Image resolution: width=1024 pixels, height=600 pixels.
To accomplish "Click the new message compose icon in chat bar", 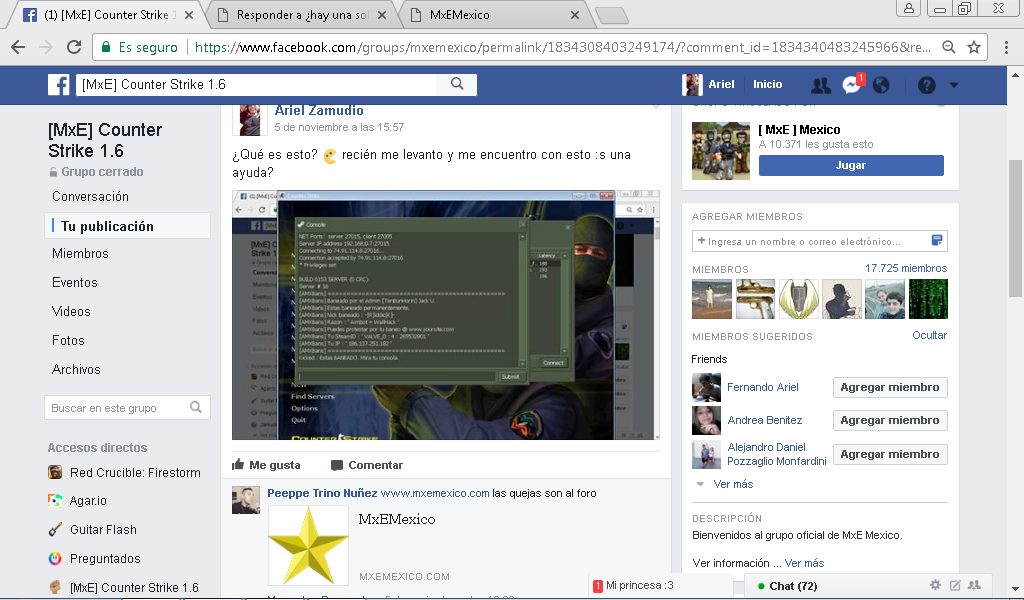I will click(955, 585).
